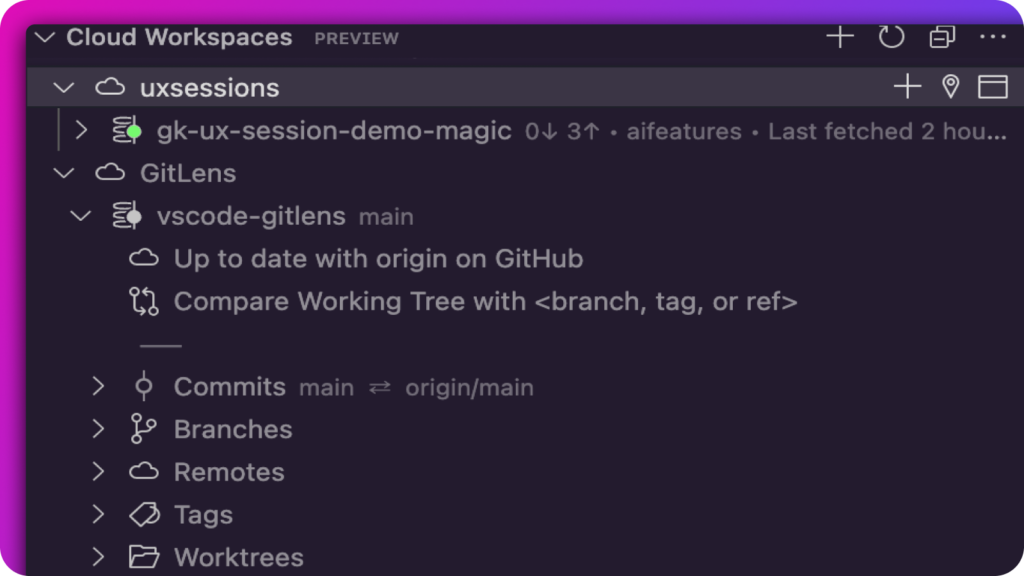Click the collapse-all icon in header

click(x=942, y=37)
